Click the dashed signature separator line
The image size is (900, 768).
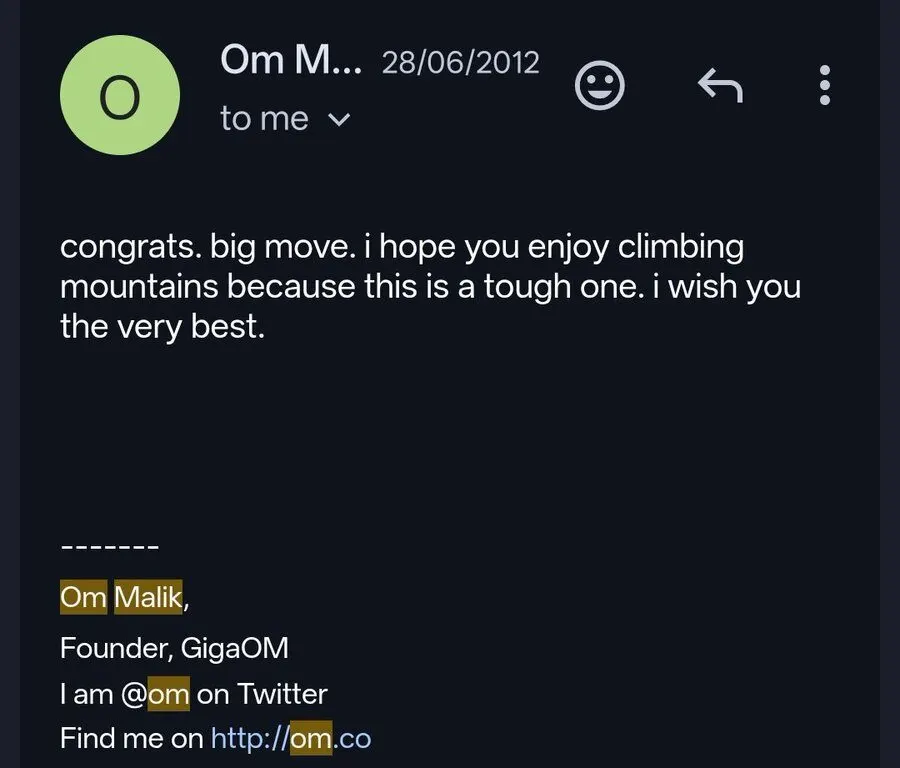[x=110, y=547]
